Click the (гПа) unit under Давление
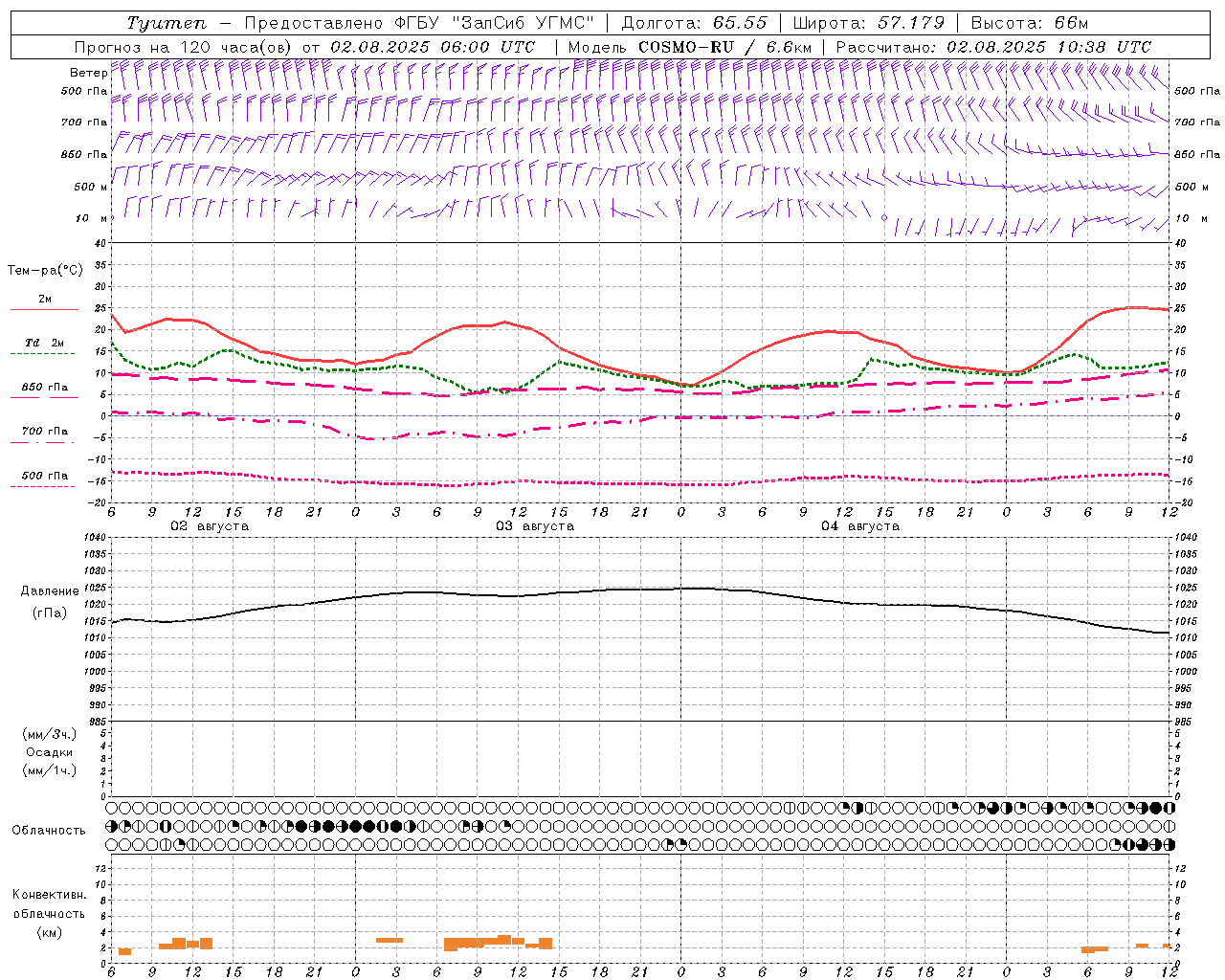This screenshot has height=980, width=1225. [x=50, y=612]
